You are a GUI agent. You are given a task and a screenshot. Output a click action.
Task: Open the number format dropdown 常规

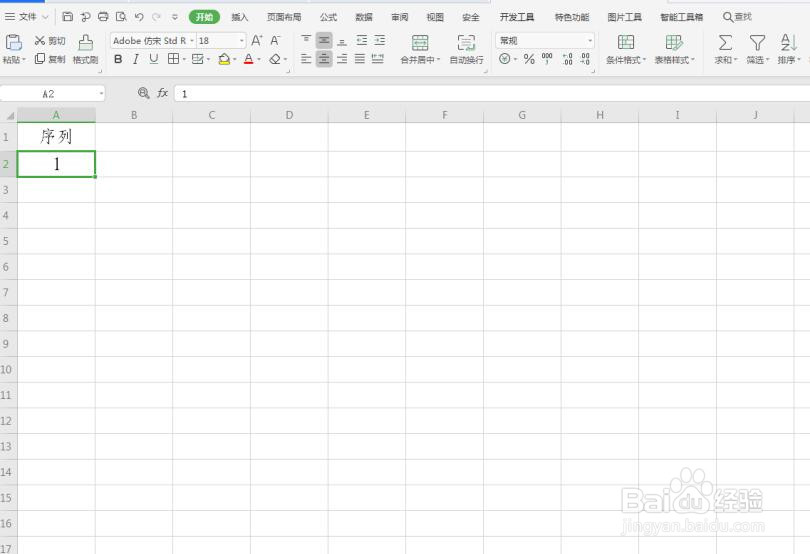coord(589,40)
